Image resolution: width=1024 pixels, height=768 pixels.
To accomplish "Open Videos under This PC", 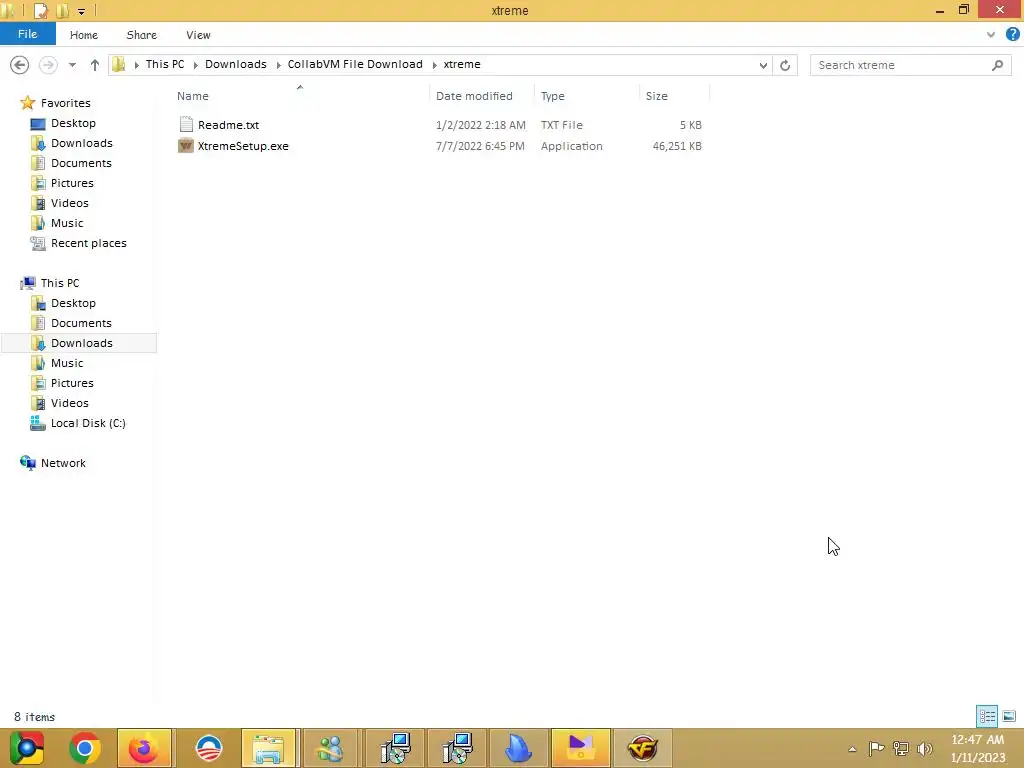I will point(69,403).
